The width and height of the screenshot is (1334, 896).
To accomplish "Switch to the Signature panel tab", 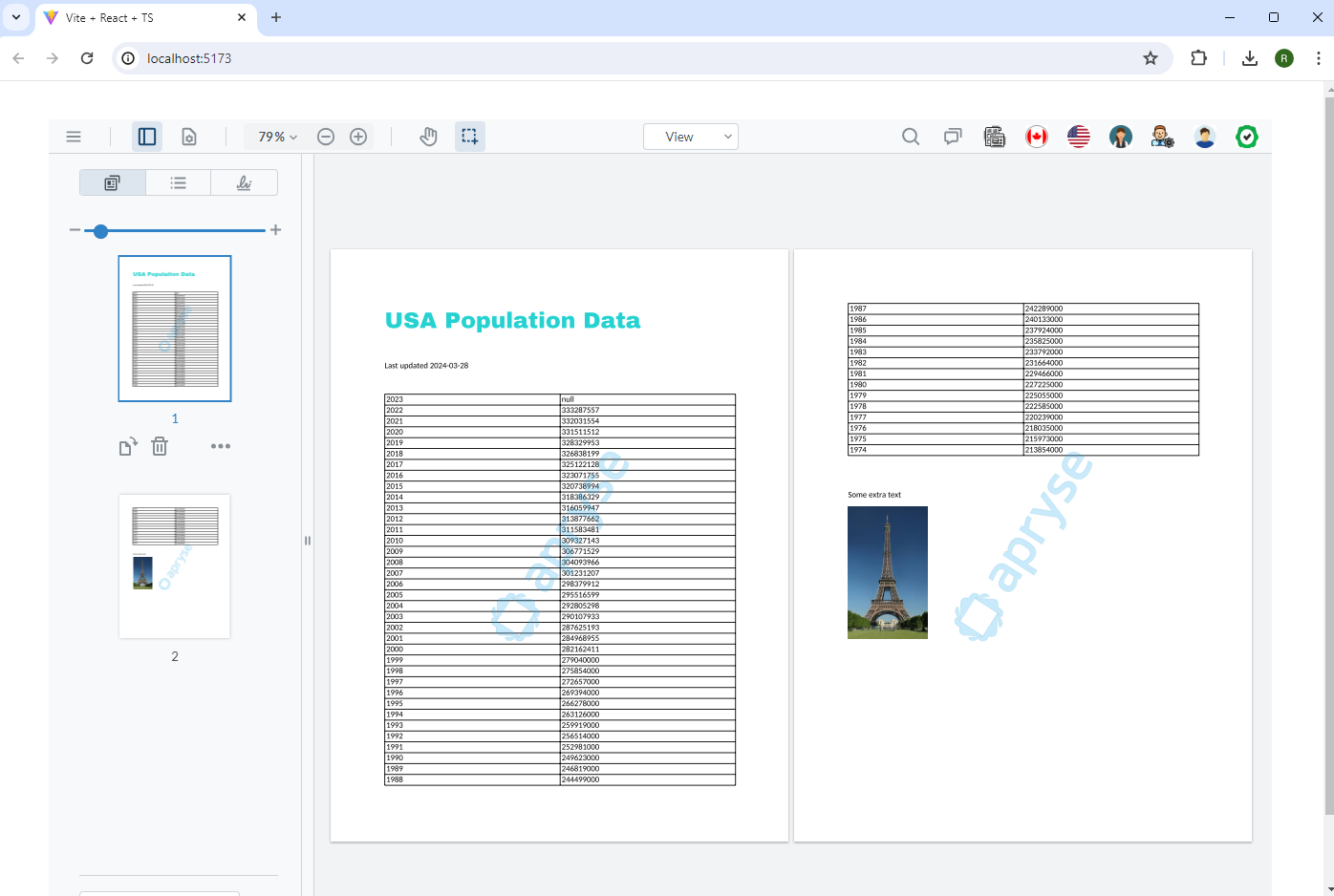I will click(244, 182).
